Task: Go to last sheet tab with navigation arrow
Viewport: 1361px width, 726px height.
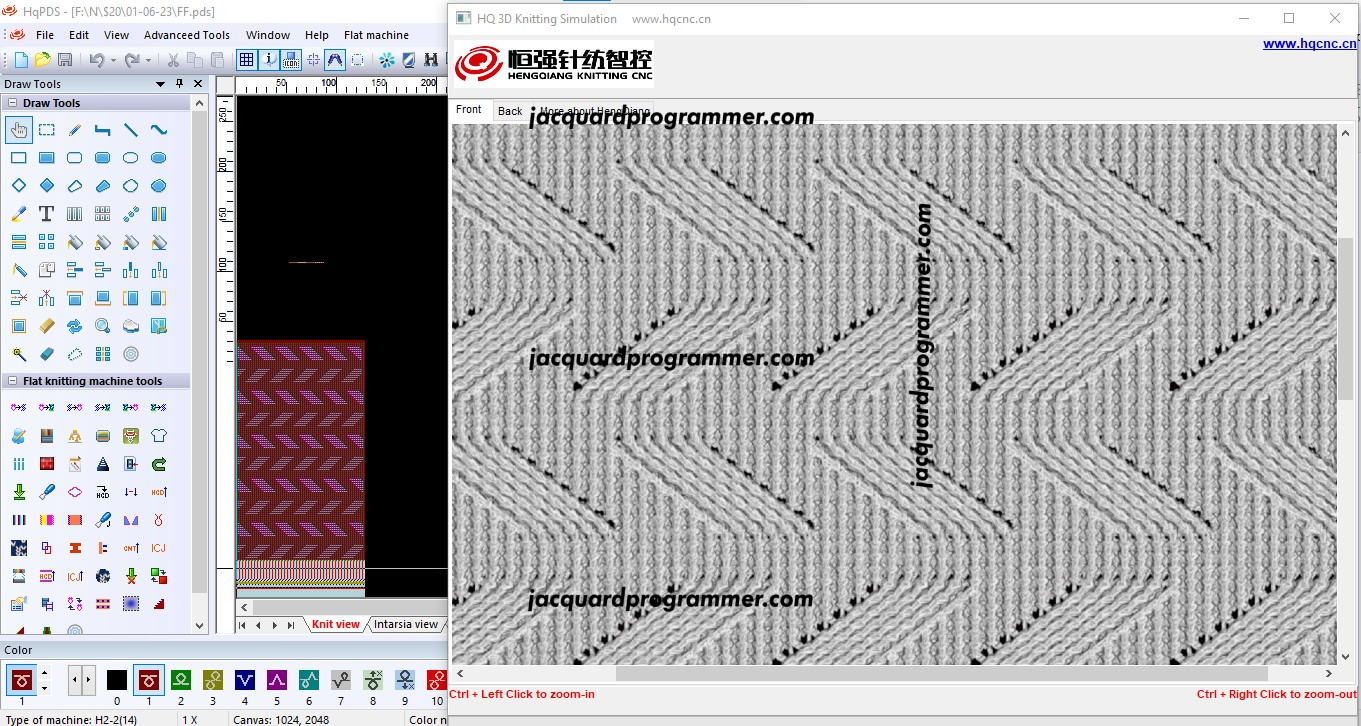Action: pos(292,625)
